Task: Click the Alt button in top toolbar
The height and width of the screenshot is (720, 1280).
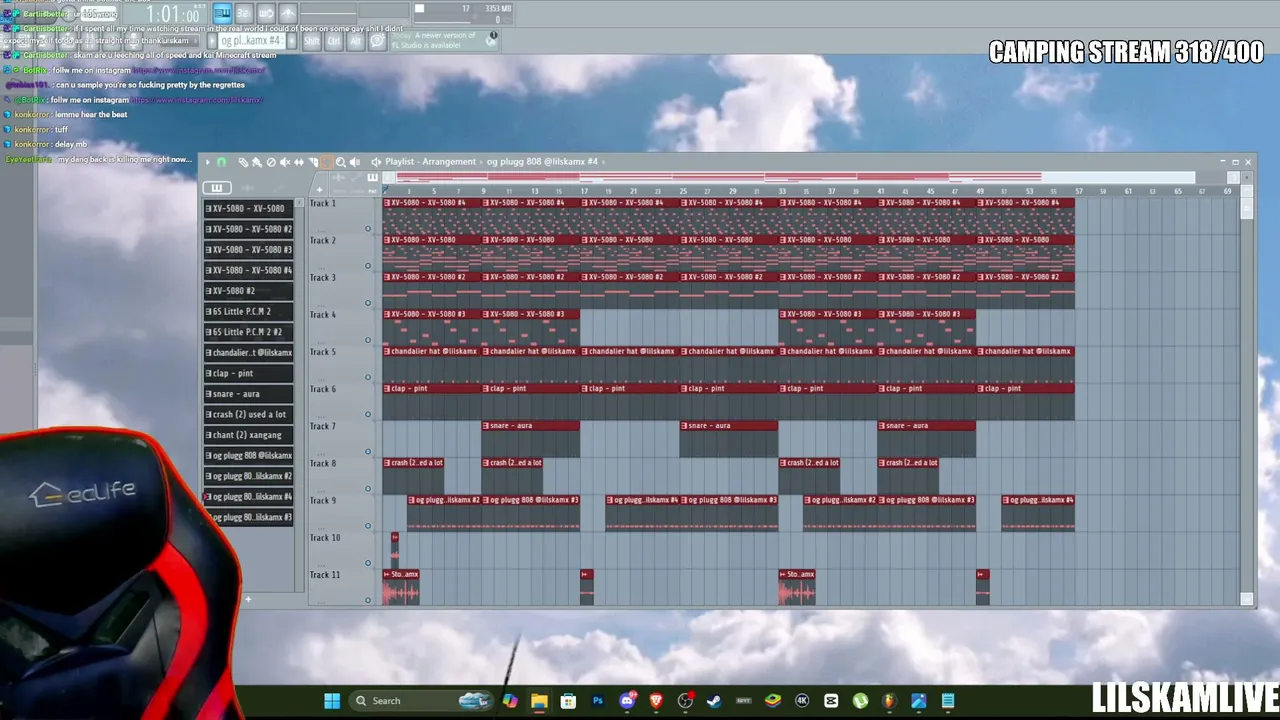Action: 355,41
